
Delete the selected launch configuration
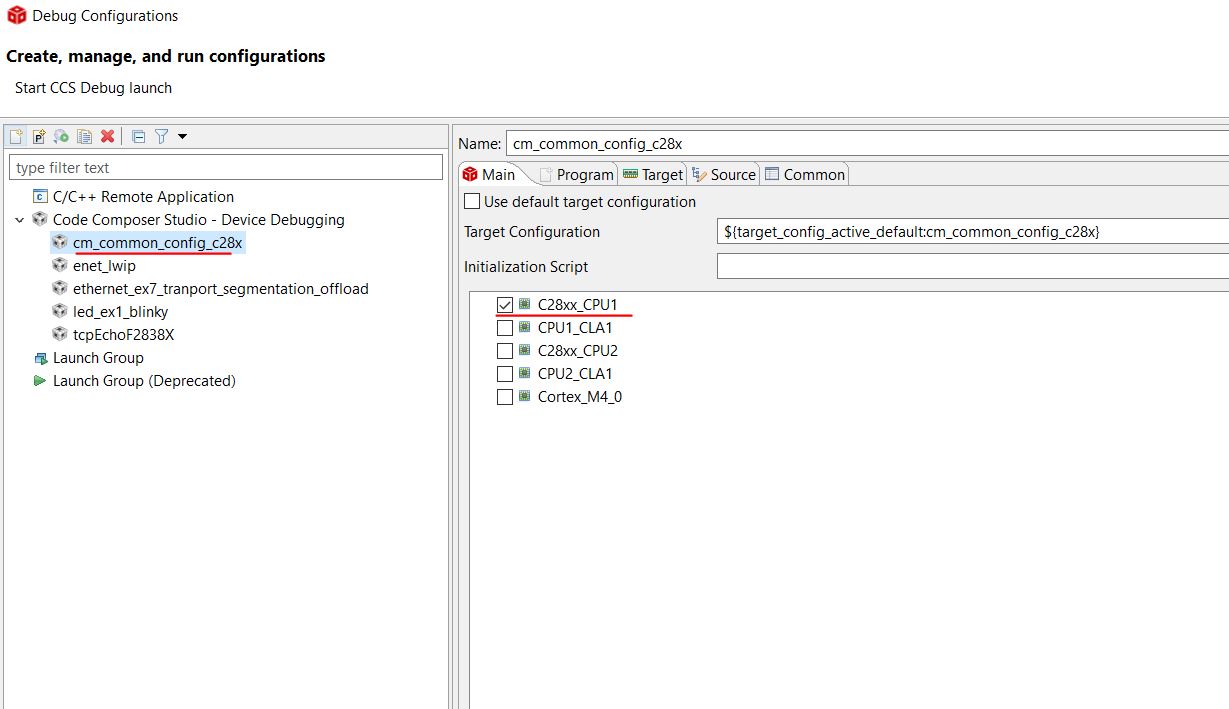[108, 136]
